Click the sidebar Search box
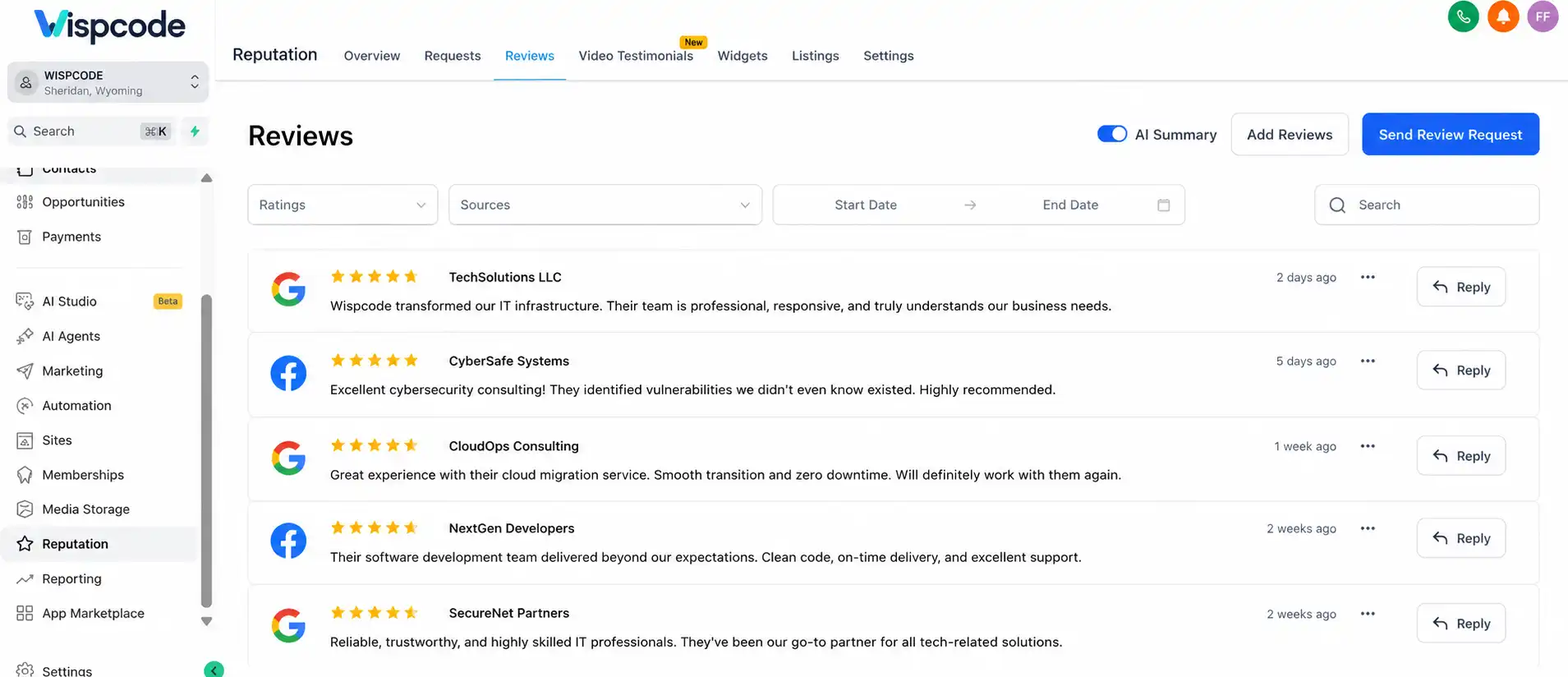 click(x=93, y=131)
